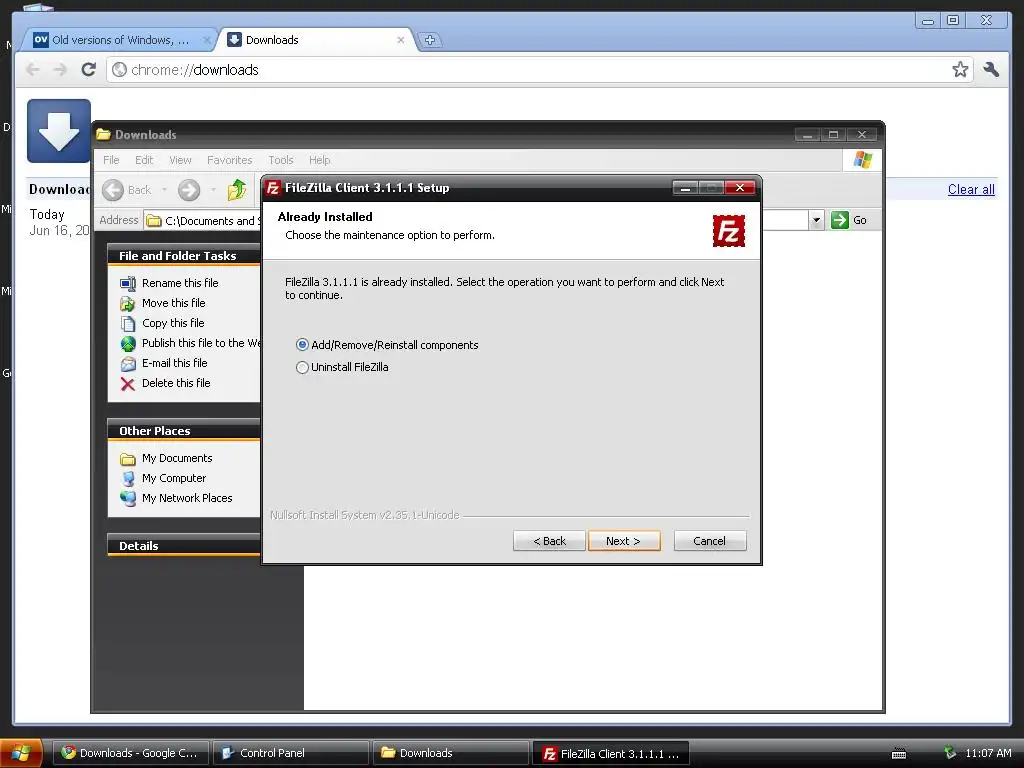Click My Network Places globe icon
The width and height of the screenshot is (1024, 768).
click(x=128, y=498)
